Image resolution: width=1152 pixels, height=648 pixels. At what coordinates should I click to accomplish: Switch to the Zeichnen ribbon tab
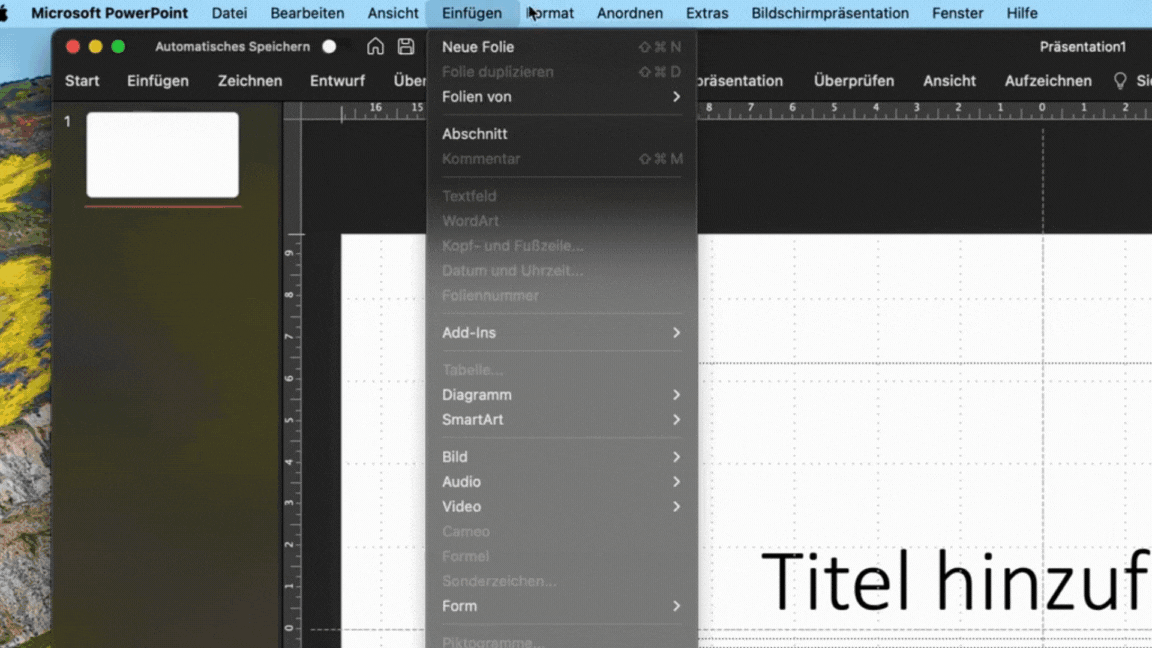(250, 81)
